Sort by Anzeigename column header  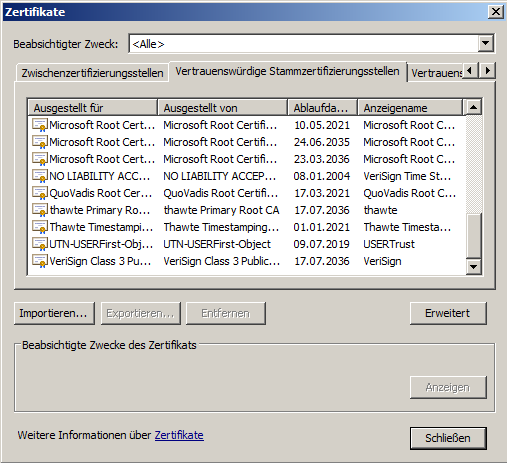coord(410,108)
